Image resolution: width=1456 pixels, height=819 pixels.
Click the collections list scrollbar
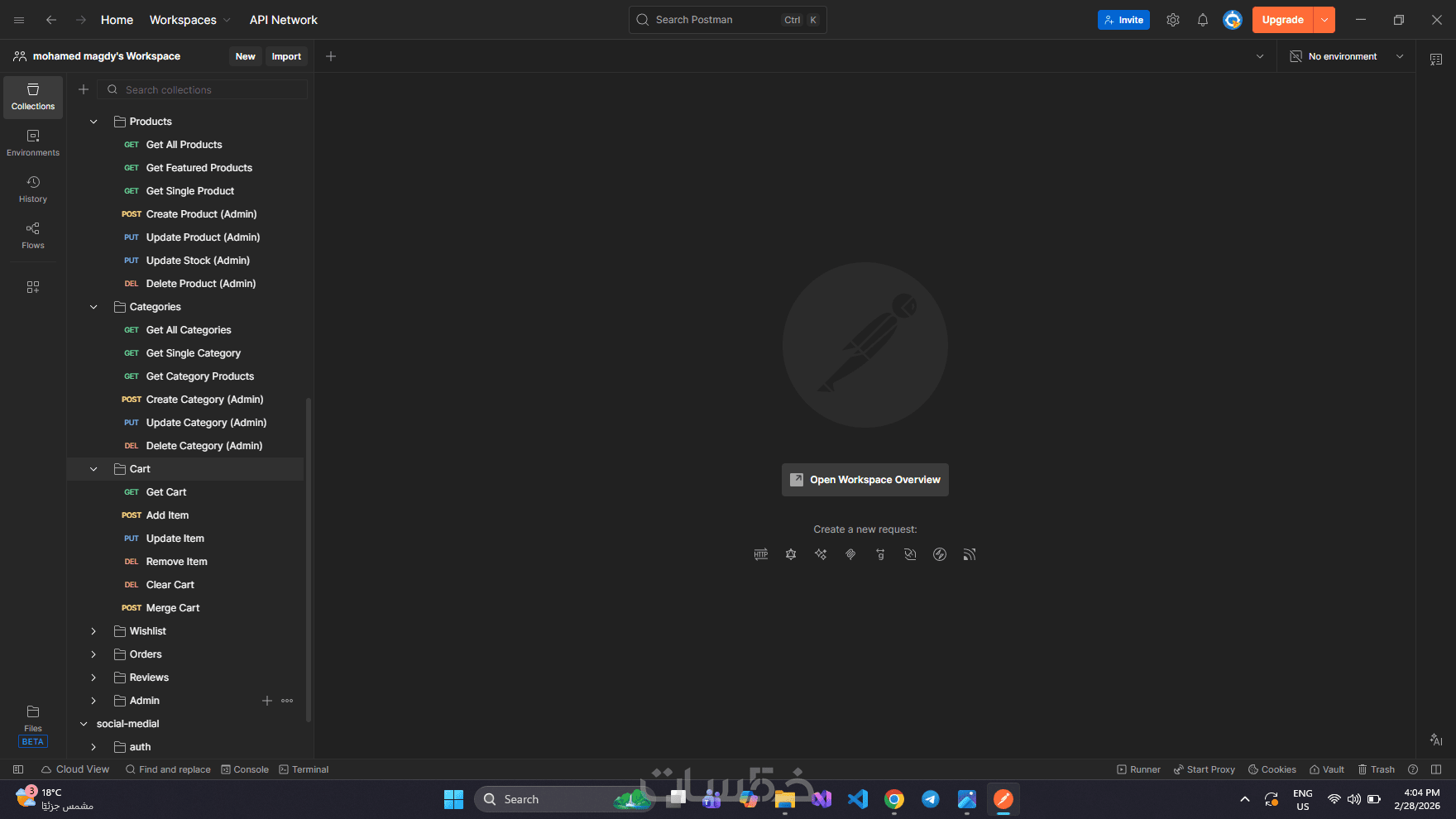[x=309, y=560]
